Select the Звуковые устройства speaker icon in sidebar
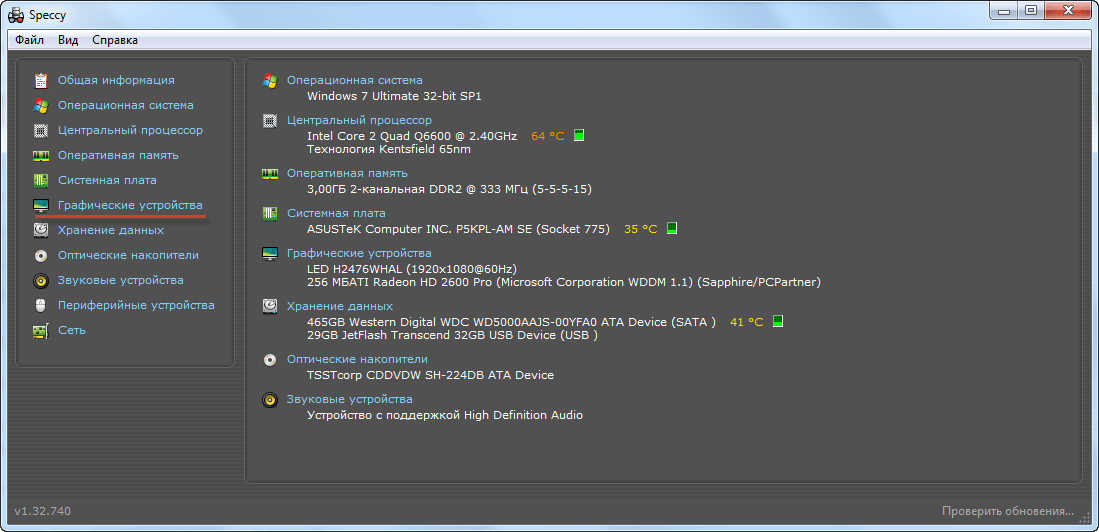Screen dimensions: 1099x532 [x=41, y=280]
